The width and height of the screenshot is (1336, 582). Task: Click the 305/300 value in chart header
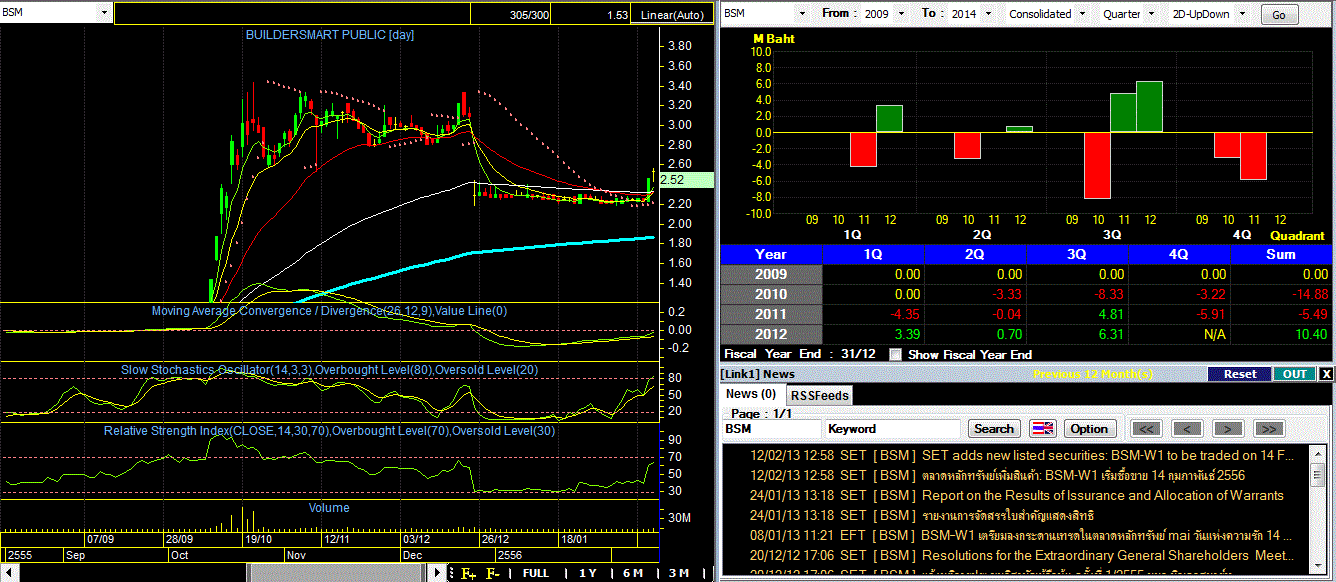click(x=529, y=16)
